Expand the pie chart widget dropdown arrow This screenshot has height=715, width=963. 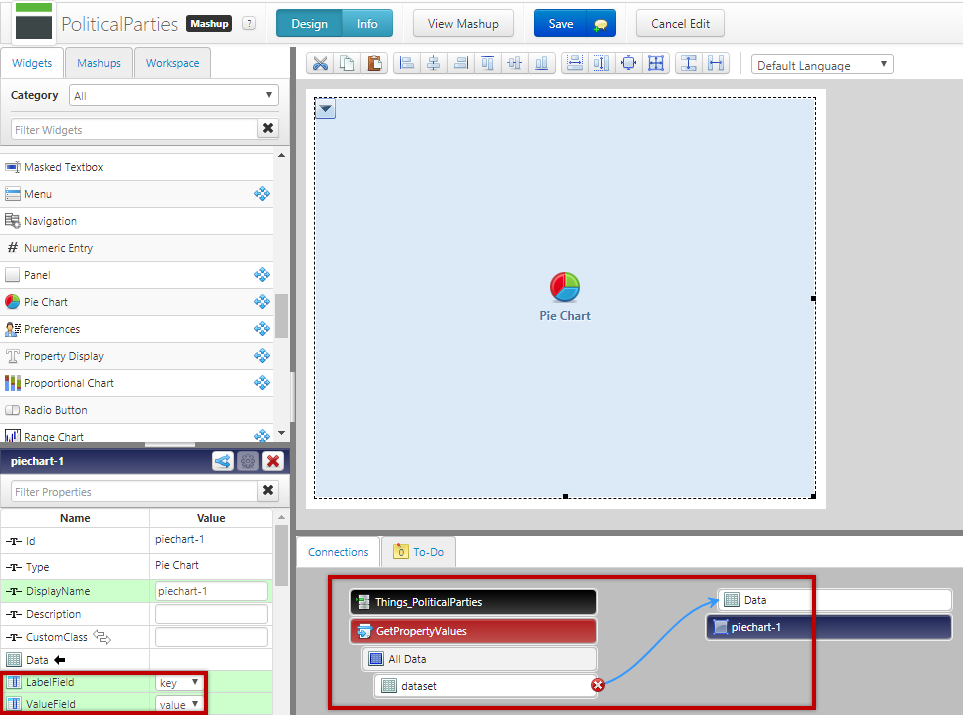click(x=326, y=109)
